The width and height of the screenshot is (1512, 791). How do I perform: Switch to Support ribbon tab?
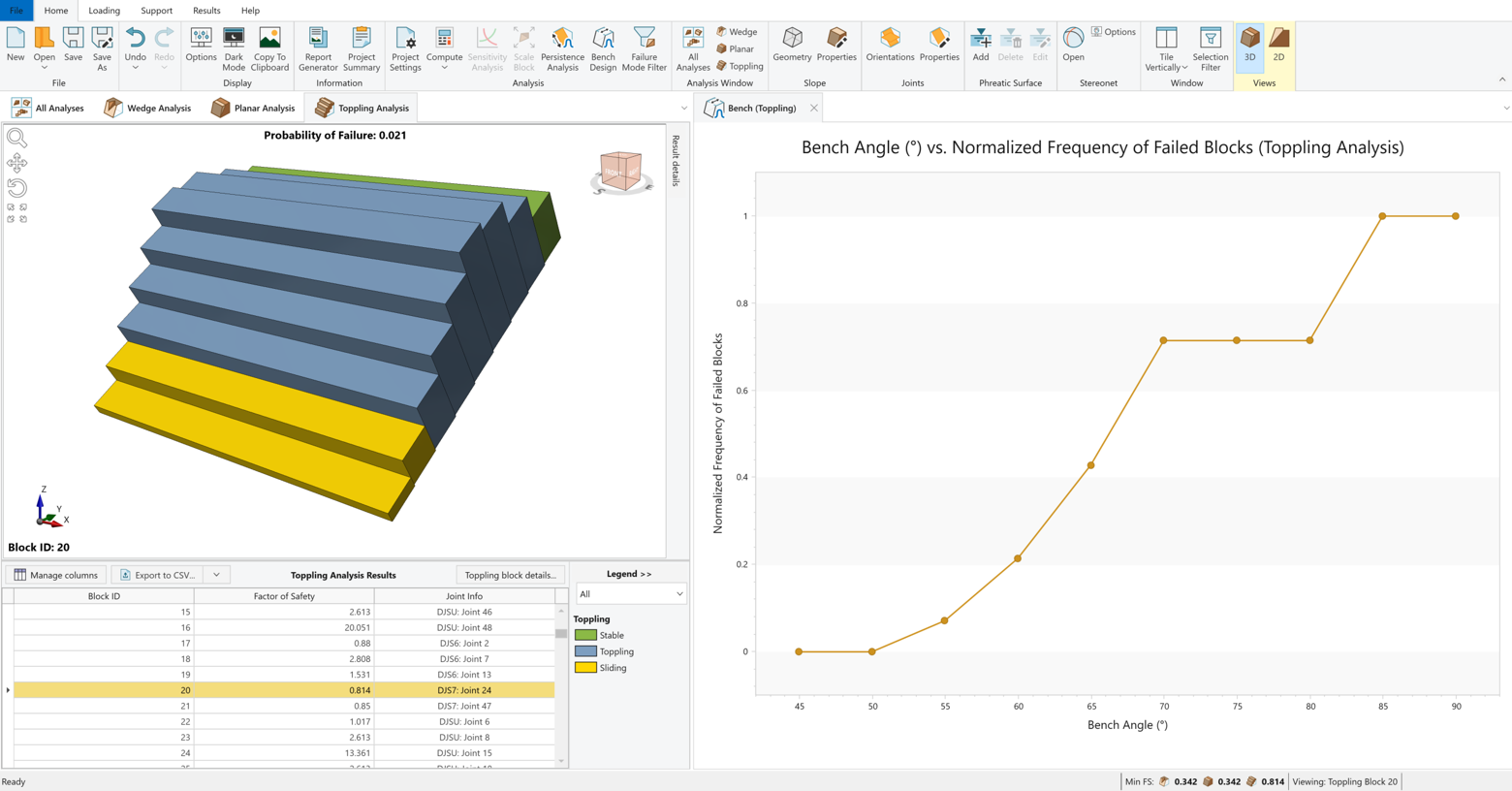tap(156, 11)
